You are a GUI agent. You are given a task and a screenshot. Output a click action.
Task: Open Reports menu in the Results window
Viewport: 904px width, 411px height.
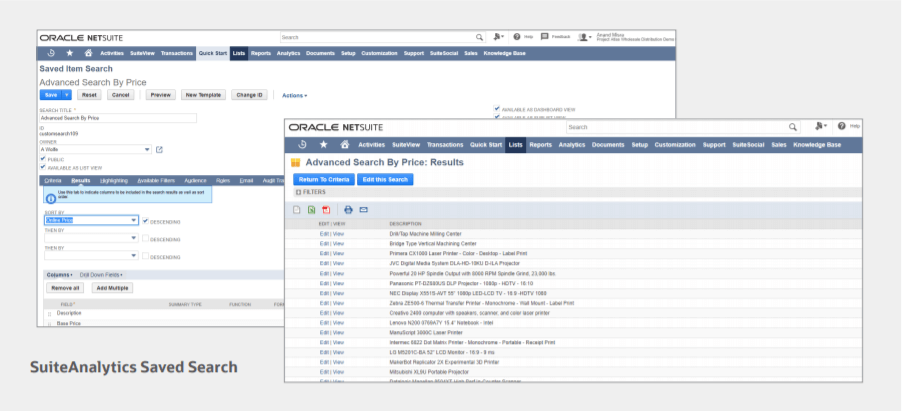[540, 145]
